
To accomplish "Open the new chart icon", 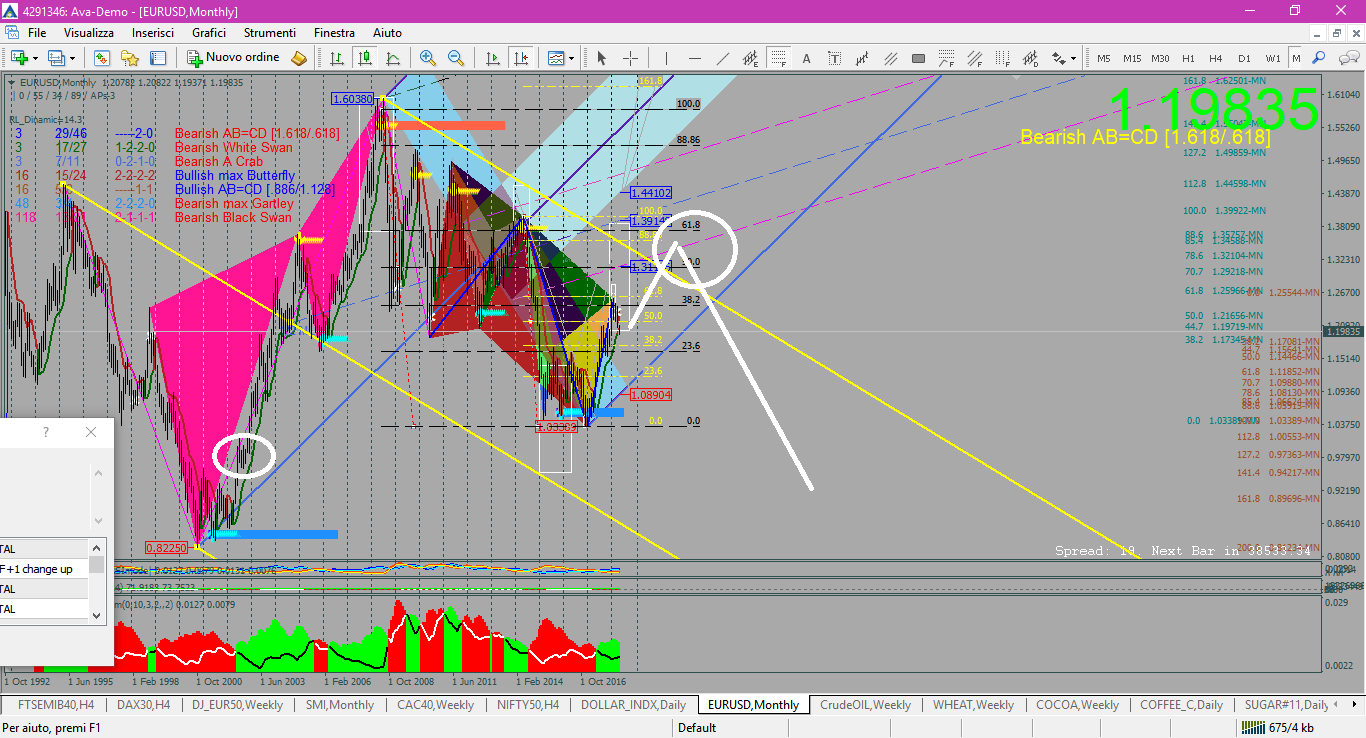I will click(19, 58).
